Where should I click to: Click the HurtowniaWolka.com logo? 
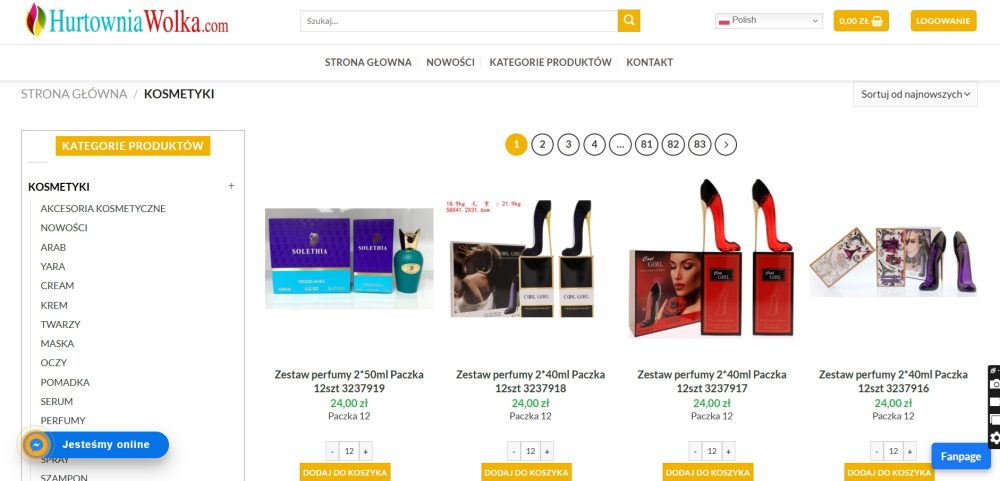[x=127, y=20]
